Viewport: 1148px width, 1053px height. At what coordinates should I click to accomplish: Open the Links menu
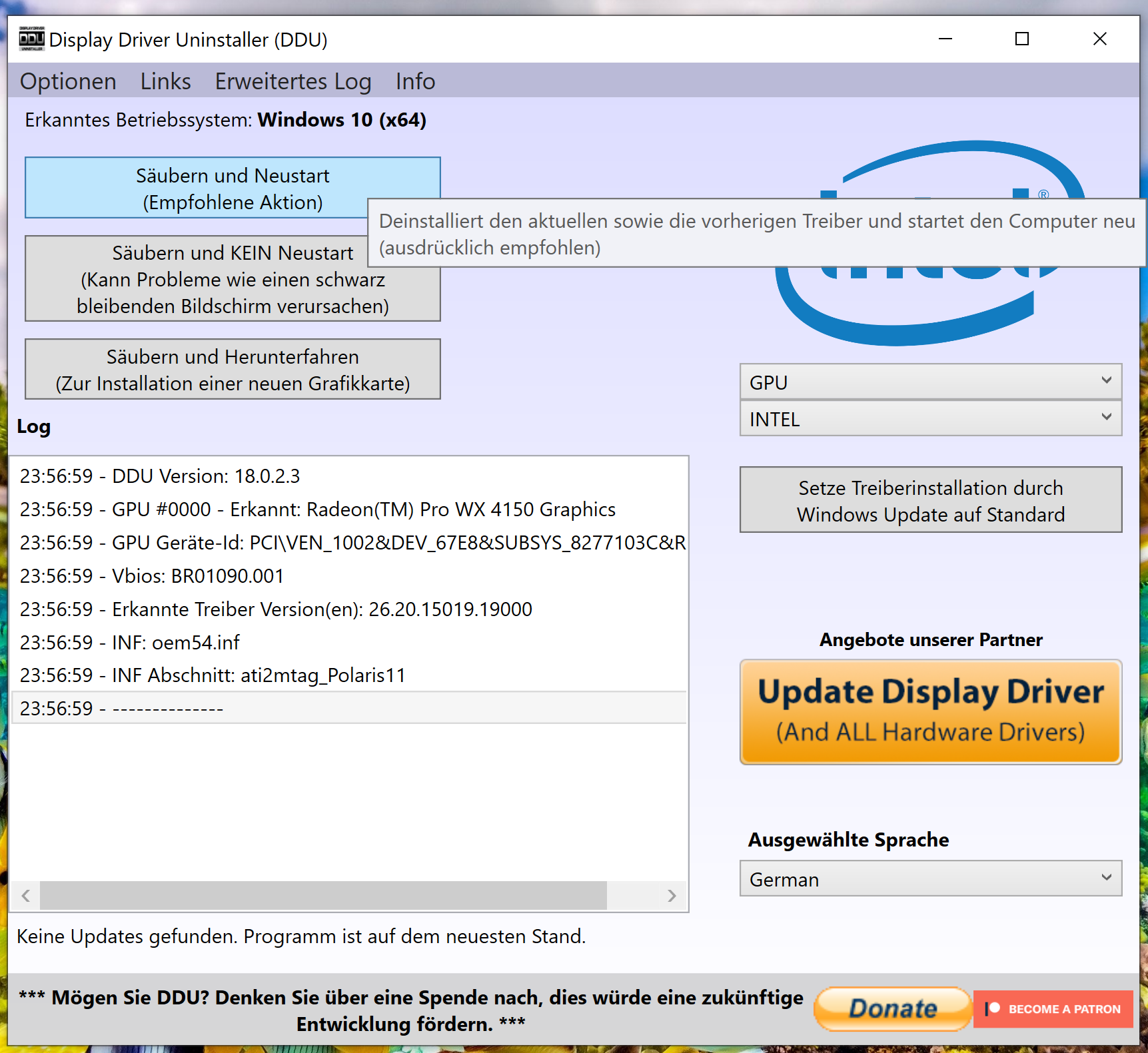(165, 81)
